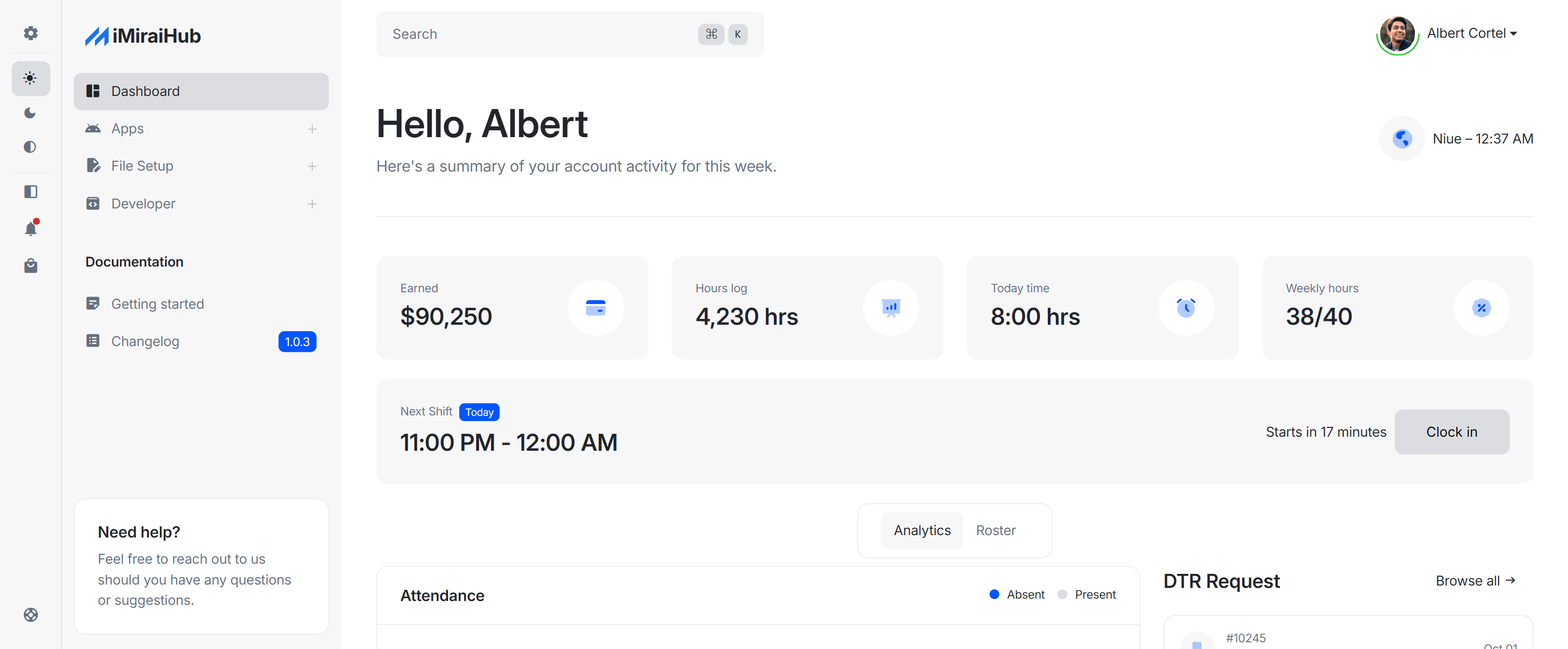Switch to the Roster tab
This screenshot has height=649, width=1568.
(x=995, y=530)
